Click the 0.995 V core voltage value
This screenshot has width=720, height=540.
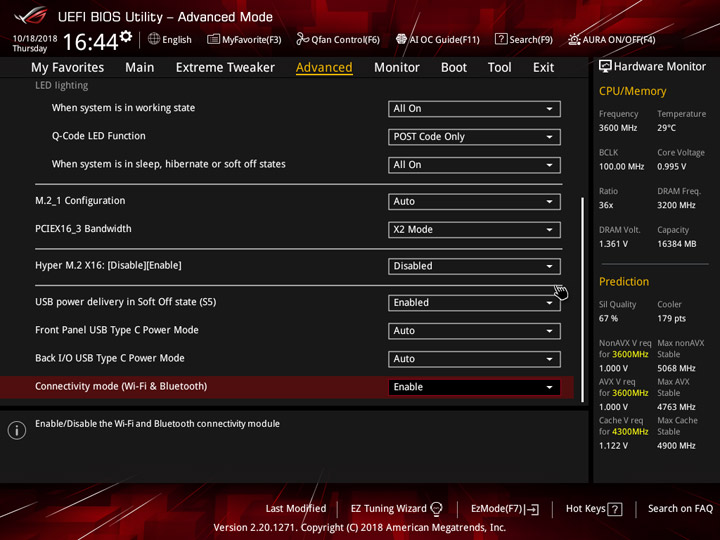671,167
